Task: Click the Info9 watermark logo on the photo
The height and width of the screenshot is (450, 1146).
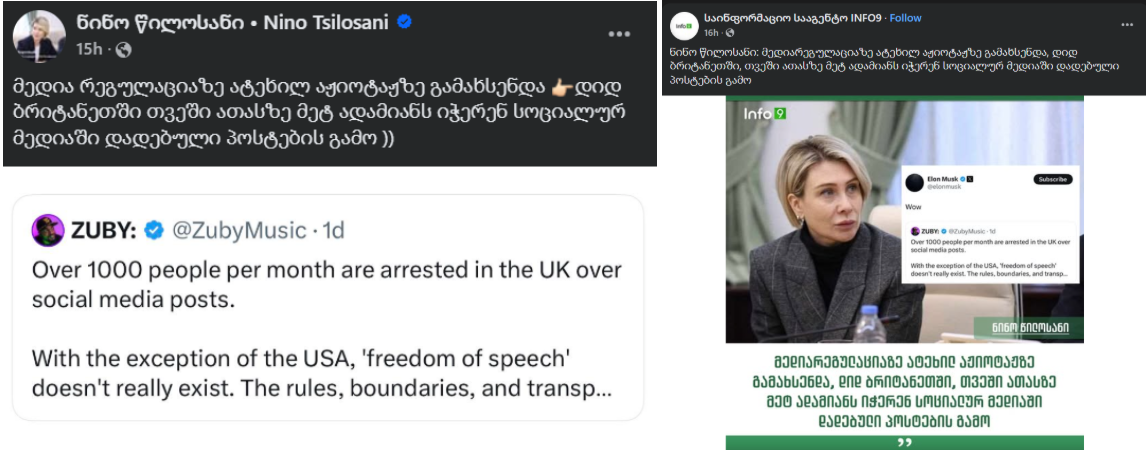Action: coord(764,114)
